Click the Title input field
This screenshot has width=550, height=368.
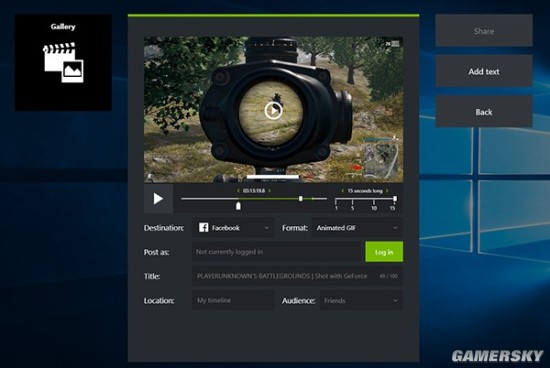point(297,276)
